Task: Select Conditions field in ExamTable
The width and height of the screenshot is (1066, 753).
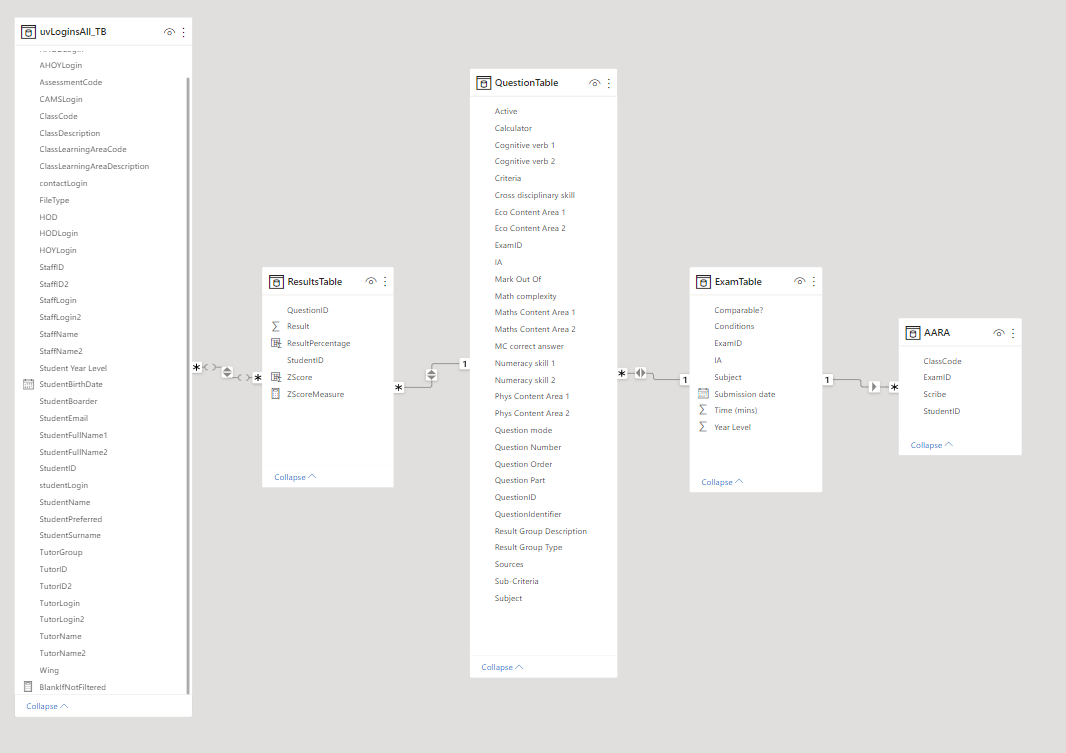Action: pyautogui.click(x=734, y=326)
